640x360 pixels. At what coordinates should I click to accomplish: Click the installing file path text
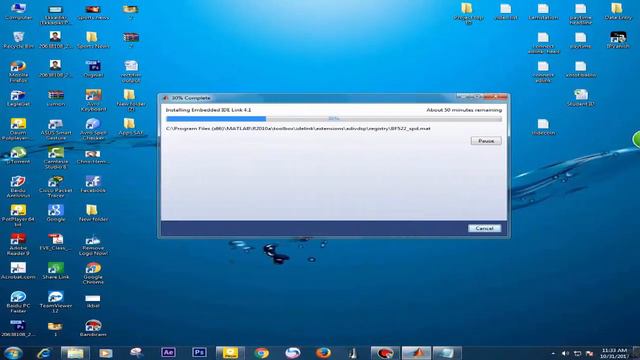[x=298, y=129]
